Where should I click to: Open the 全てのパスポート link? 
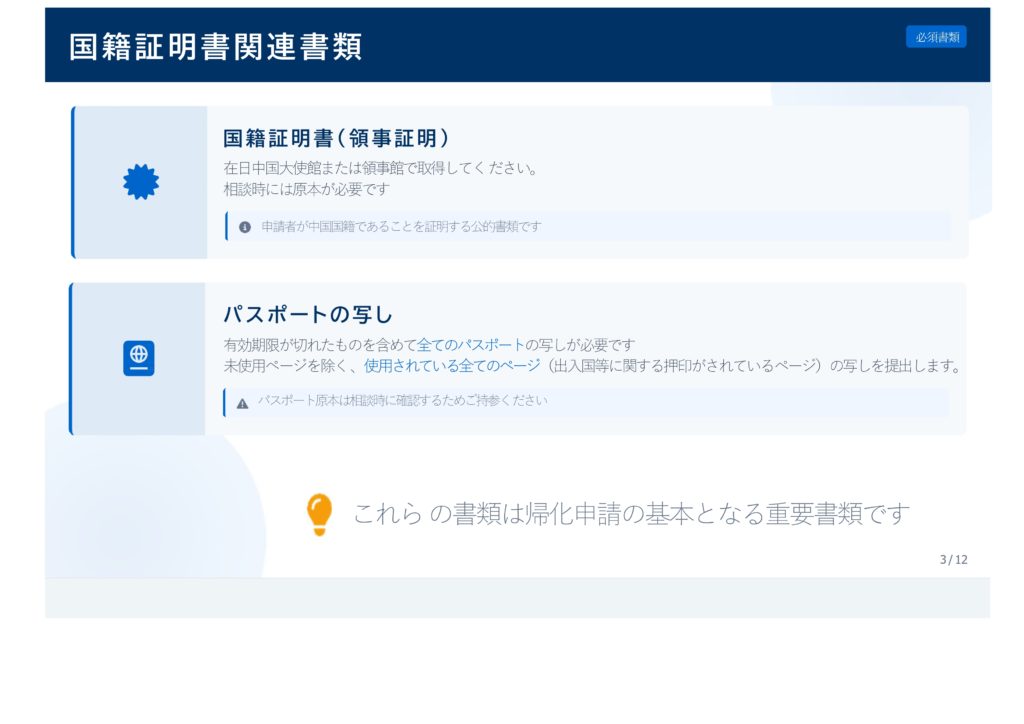click(x=471, y=345)
